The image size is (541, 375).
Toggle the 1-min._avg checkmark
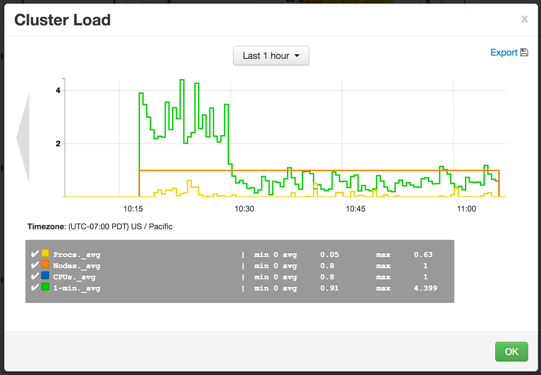tap(35, 287)
